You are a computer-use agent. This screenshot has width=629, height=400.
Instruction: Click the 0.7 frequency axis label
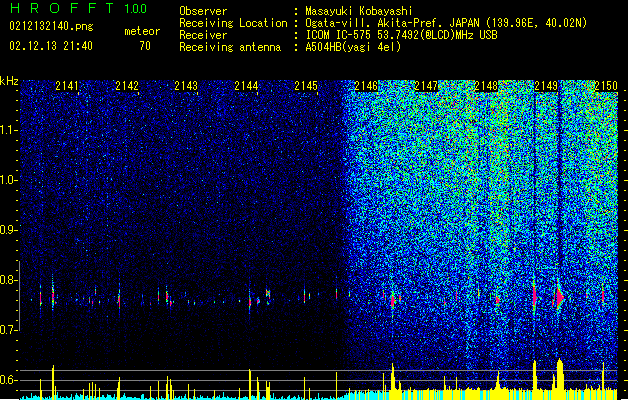8,330
